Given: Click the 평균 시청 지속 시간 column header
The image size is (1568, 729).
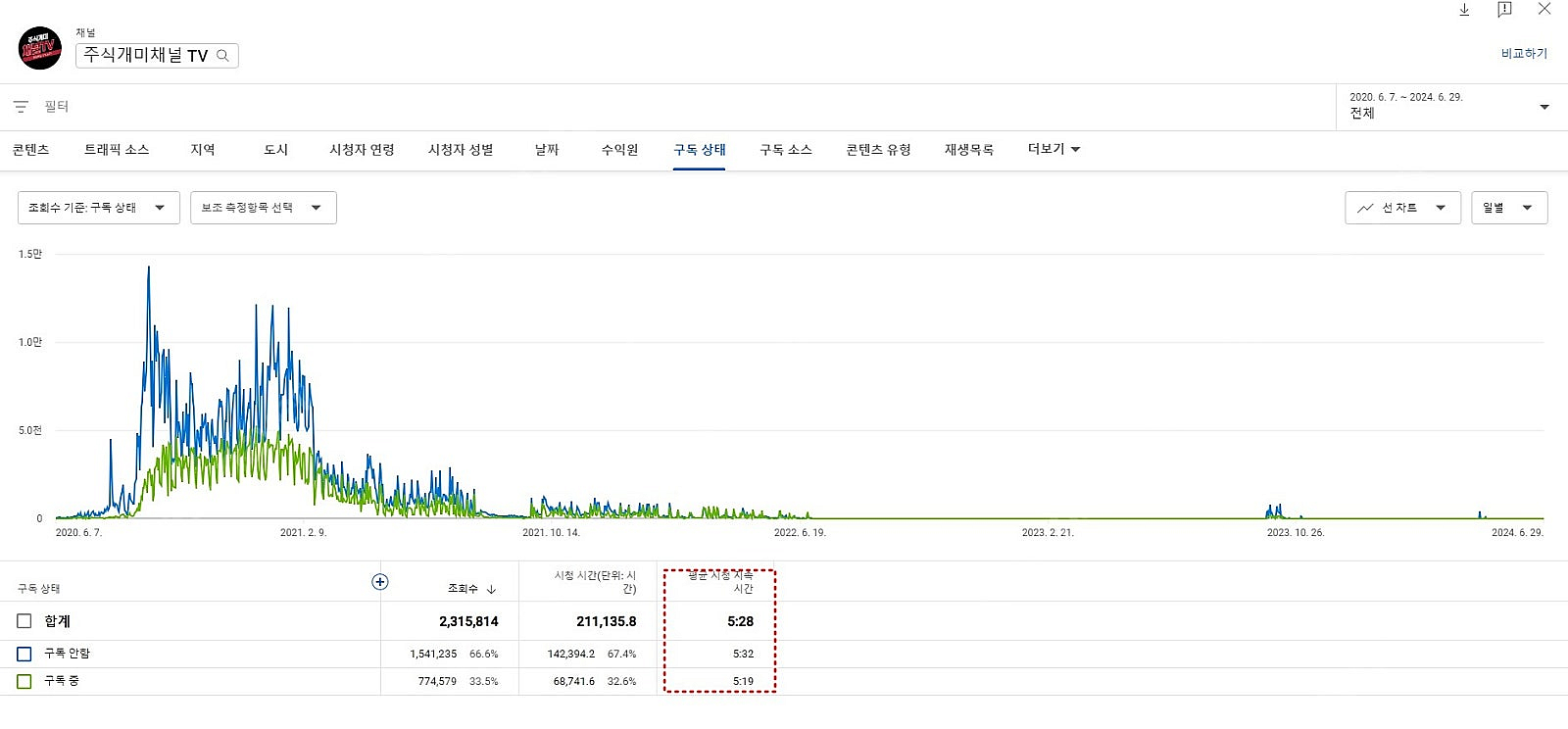Looking at the screenshot, I should 720,582.
